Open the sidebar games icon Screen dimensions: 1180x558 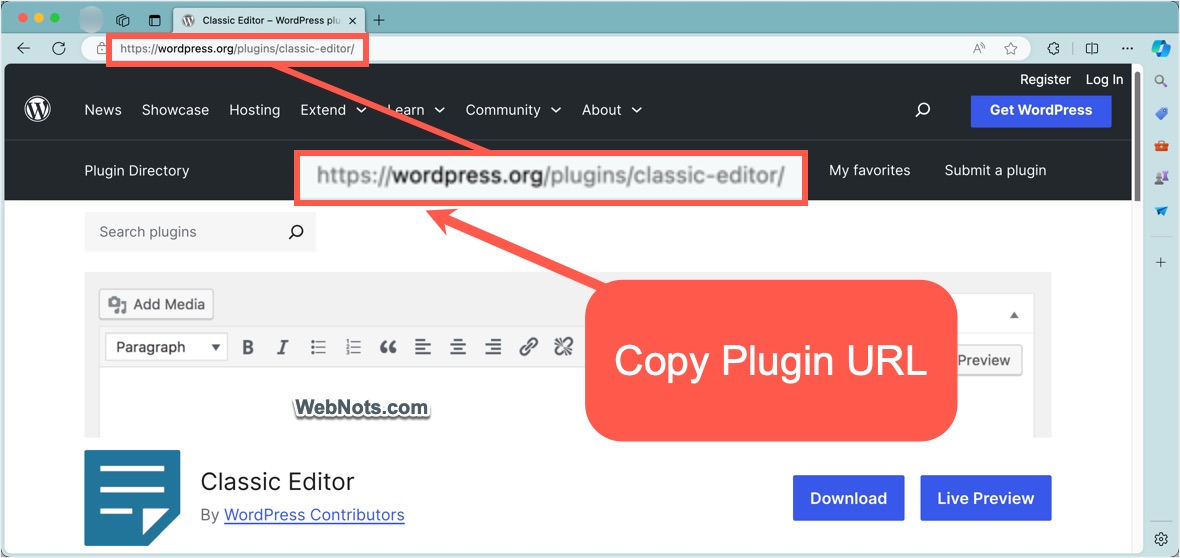tap(1161, 178)
